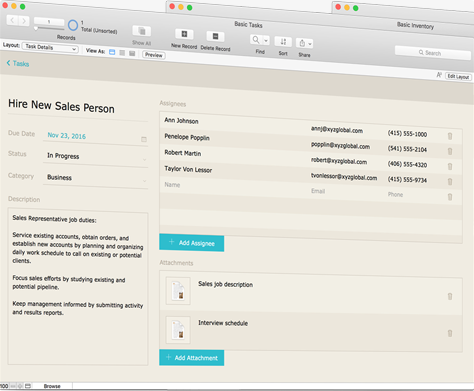Open Layout Task Details dropdown
The height and width of the screenshot is (391, 474).
pos(50,47)
